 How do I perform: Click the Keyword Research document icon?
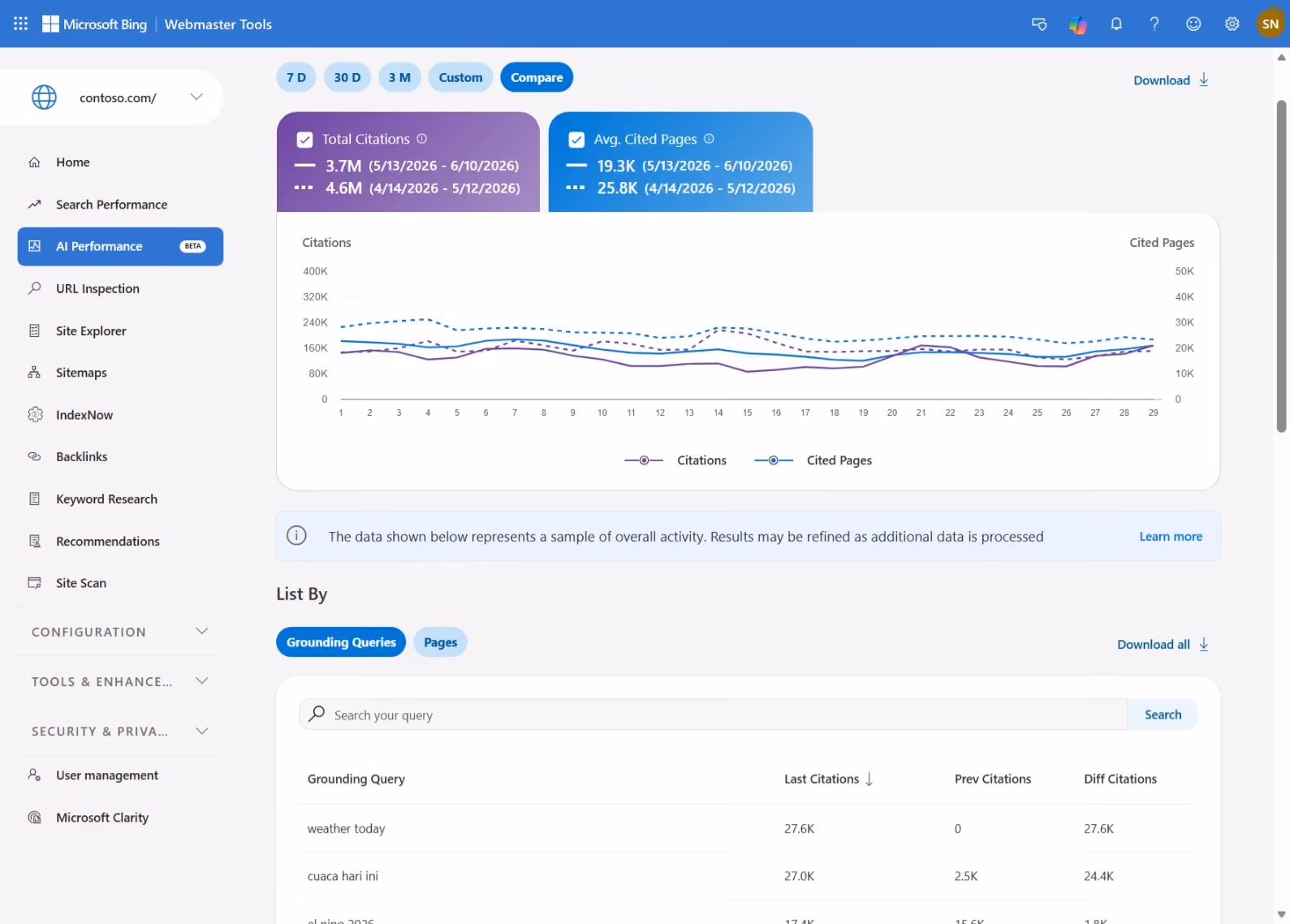tap(34, 499)
